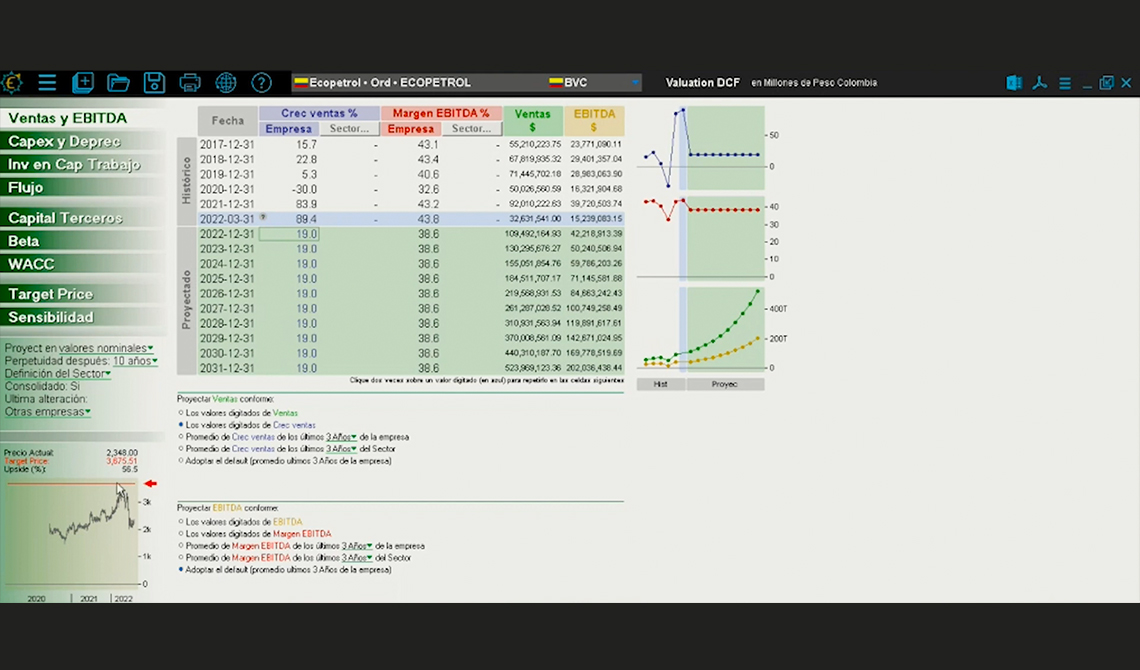Click the stock price history chart
This screenshot has width=1140, height=670.
(71, 533)
